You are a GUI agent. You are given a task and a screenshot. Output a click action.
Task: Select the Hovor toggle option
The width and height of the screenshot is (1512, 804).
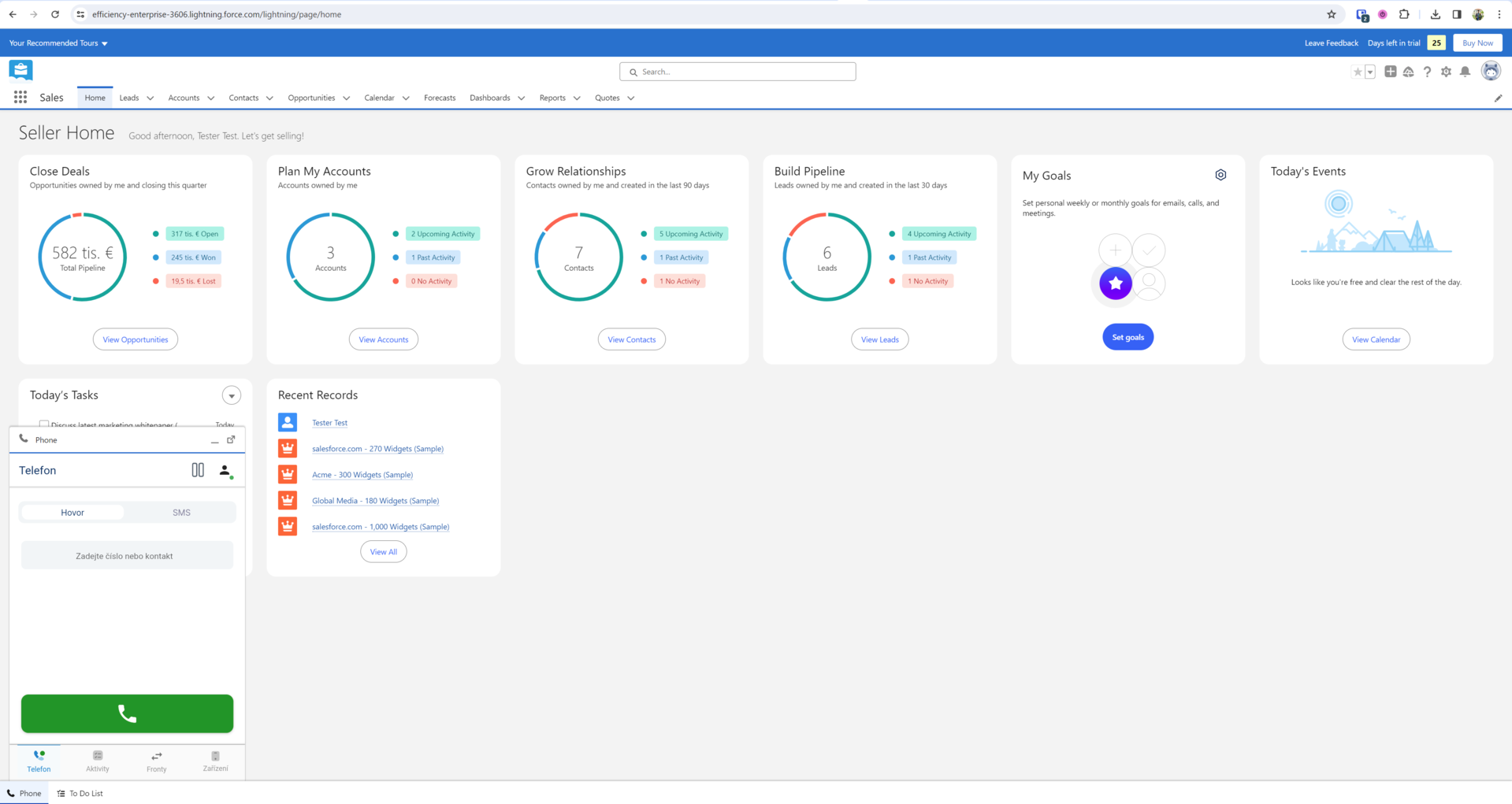[72, 513]
